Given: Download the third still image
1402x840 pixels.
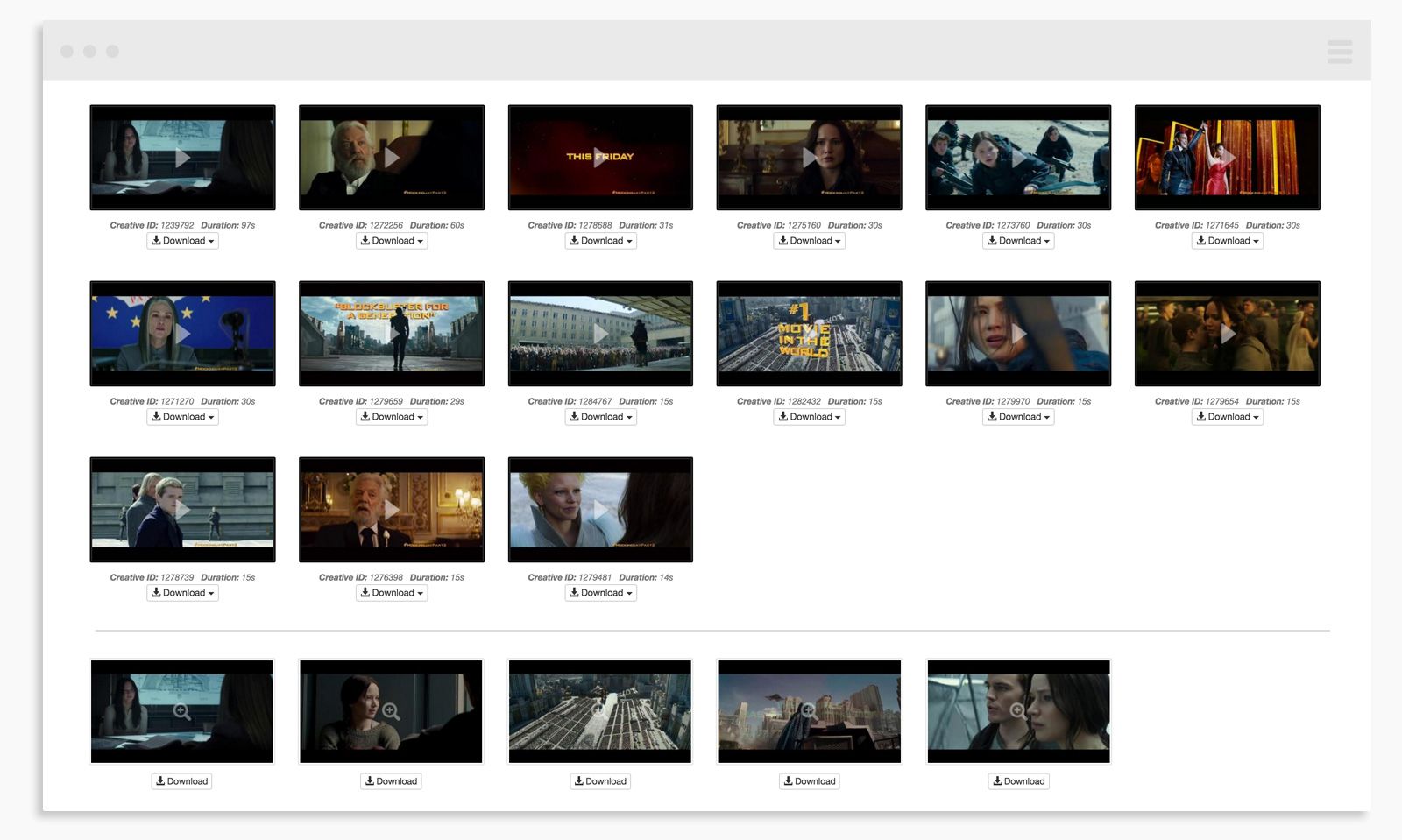Looking at the screenshot, I should click(600, 781).
